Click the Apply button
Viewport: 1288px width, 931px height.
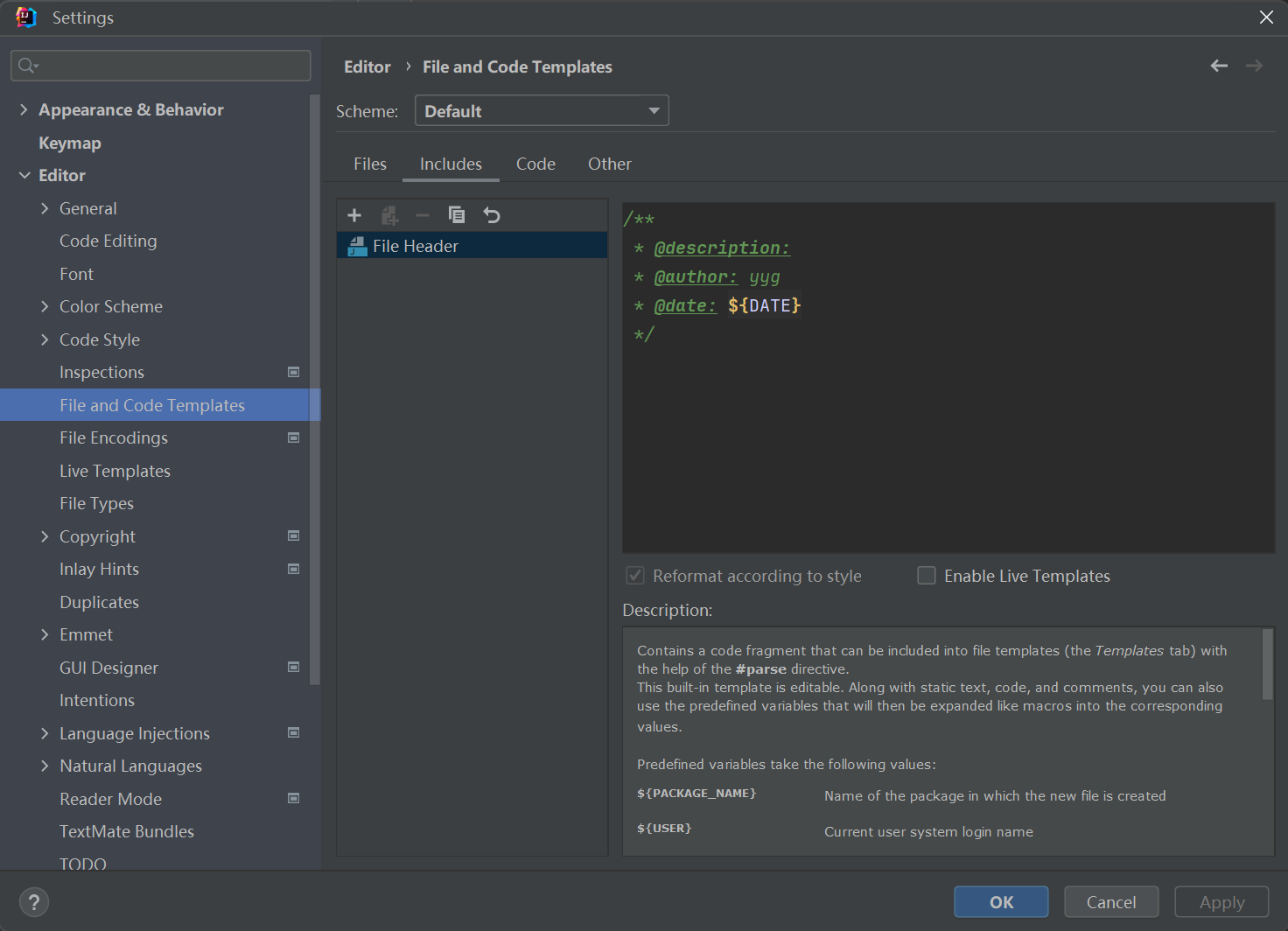(x=1221, y=902)
